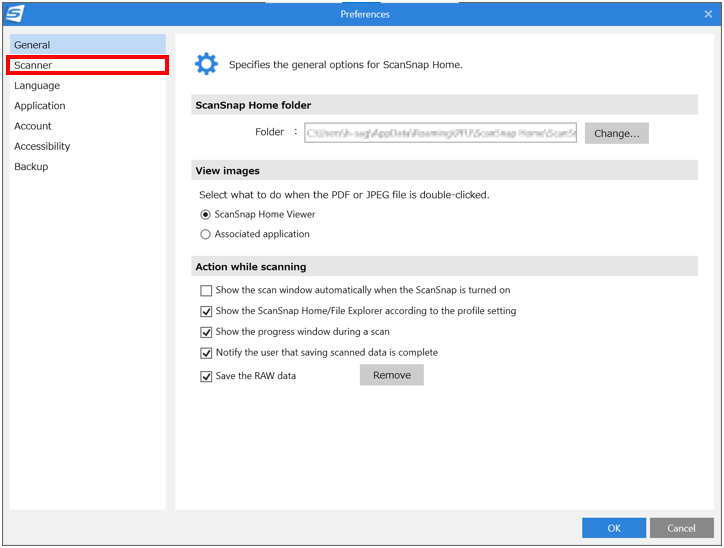
Task: Close the Preferences window
Action: [708, 14]
